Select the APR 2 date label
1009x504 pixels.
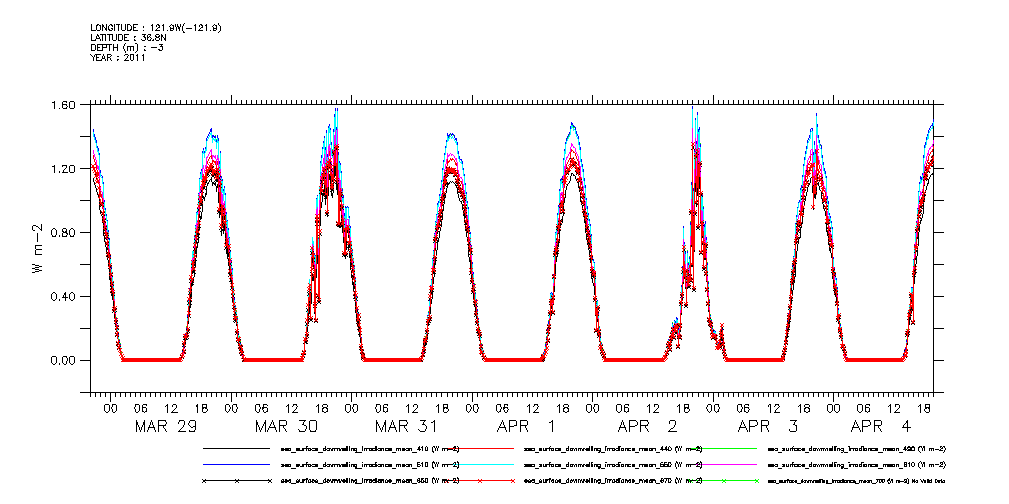tap(649, 426)
